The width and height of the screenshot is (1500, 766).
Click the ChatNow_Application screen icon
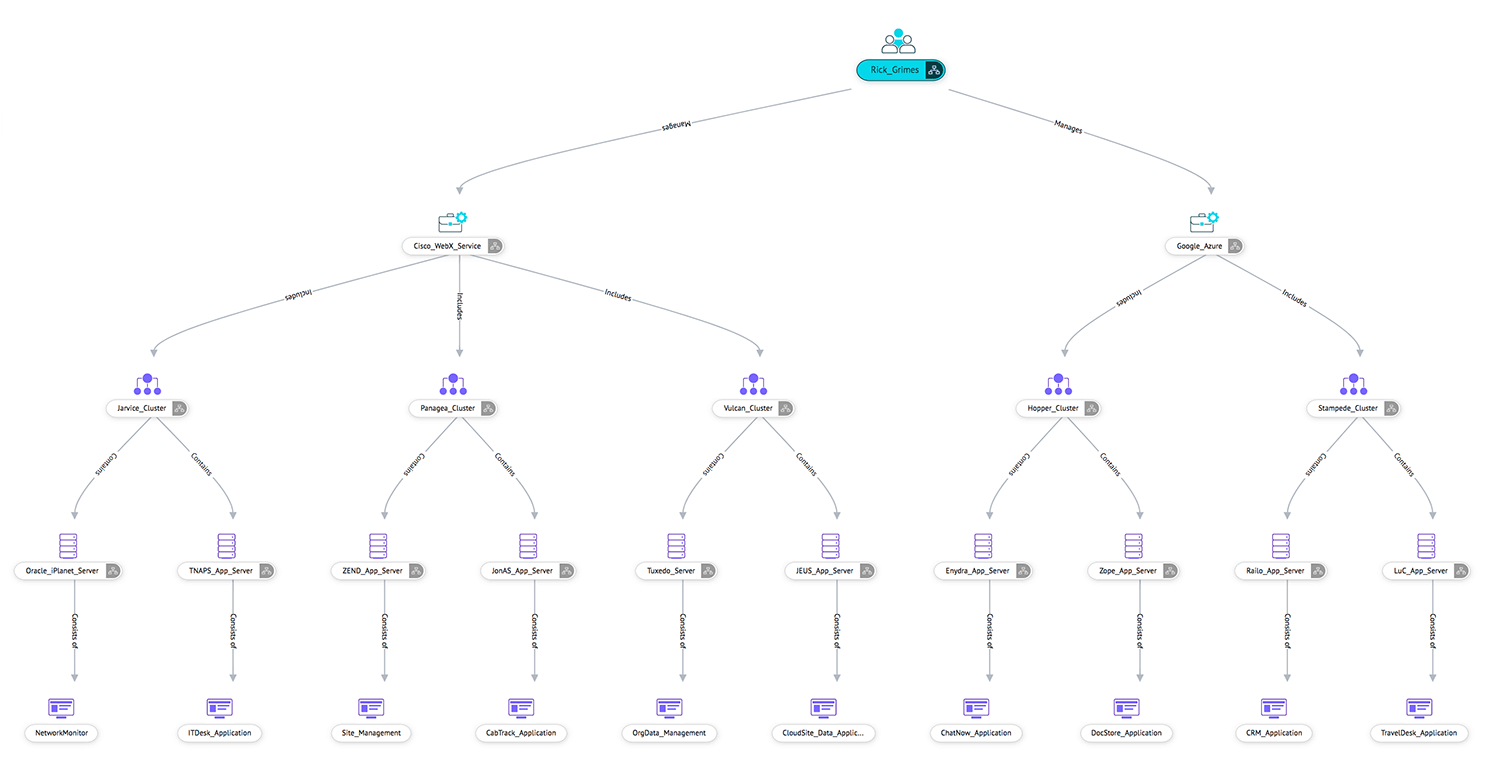point(976,708)
